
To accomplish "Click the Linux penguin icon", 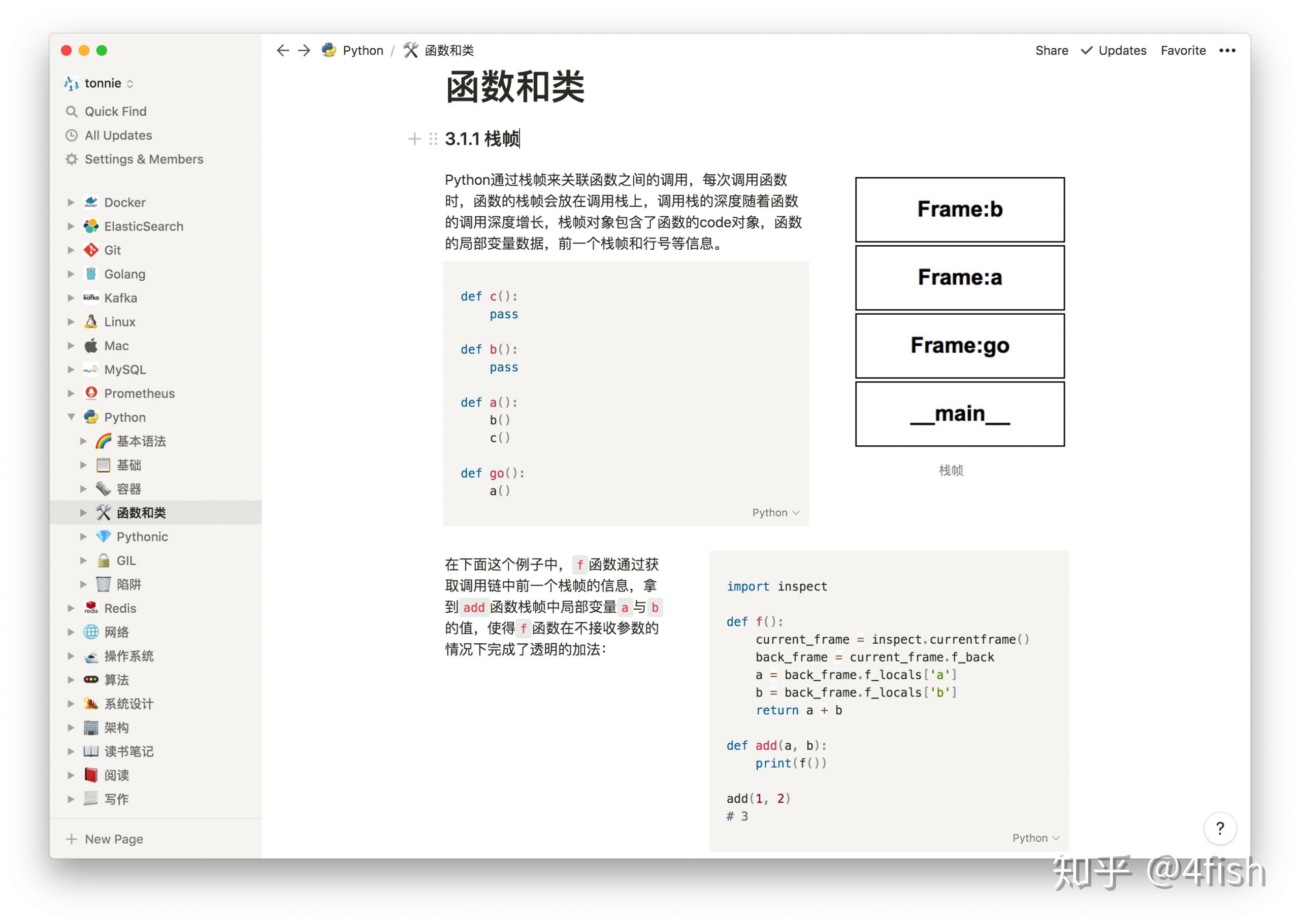I will (91, 322).
